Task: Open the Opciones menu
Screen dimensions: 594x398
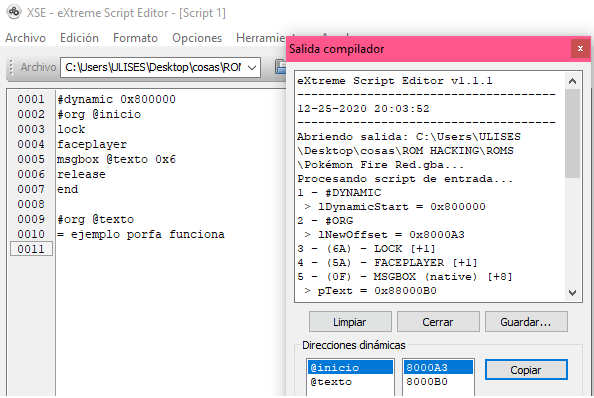Action: [x=197, y=38]
